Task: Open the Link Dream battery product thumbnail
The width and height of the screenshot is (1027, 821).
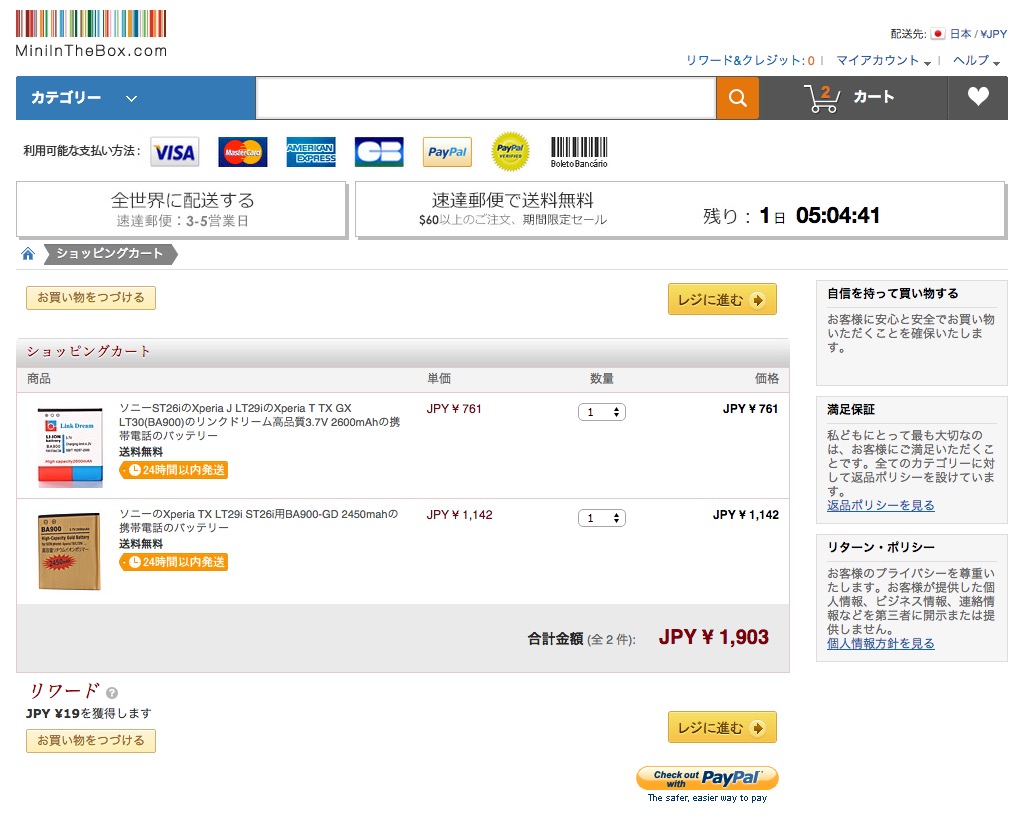Action: click(70, 447)
